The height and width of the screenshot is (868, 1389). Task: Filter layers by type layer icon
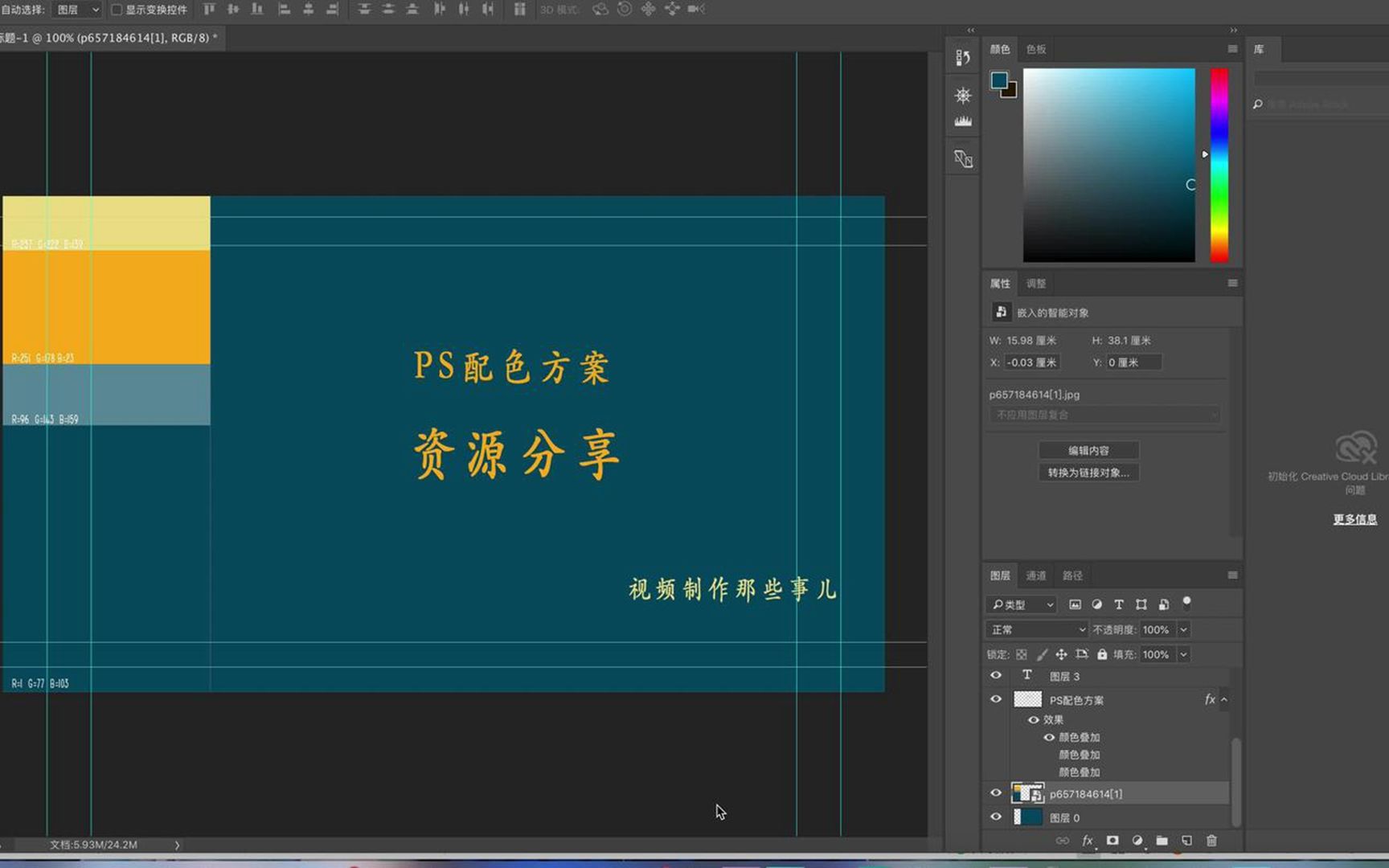tap(1118, 604)
